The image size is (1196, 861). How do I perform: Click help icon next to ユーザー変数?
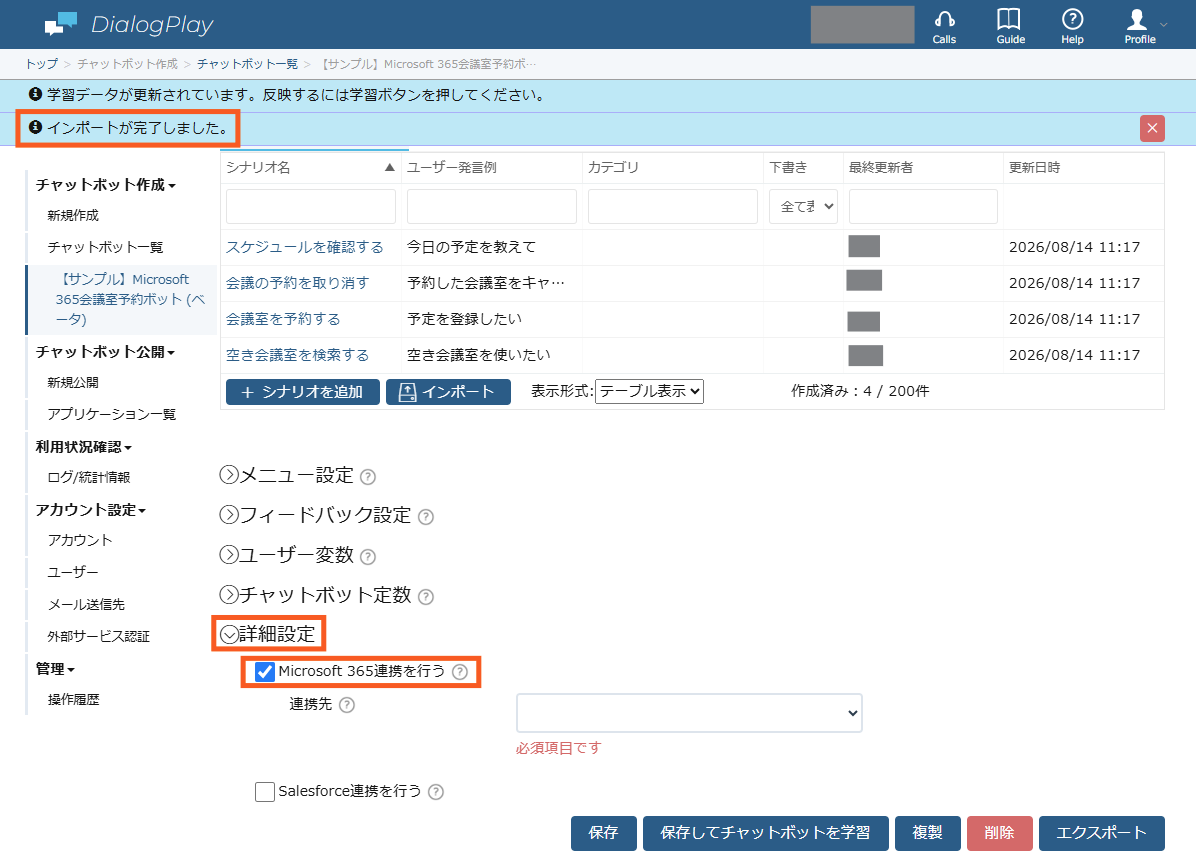(368, 557)
